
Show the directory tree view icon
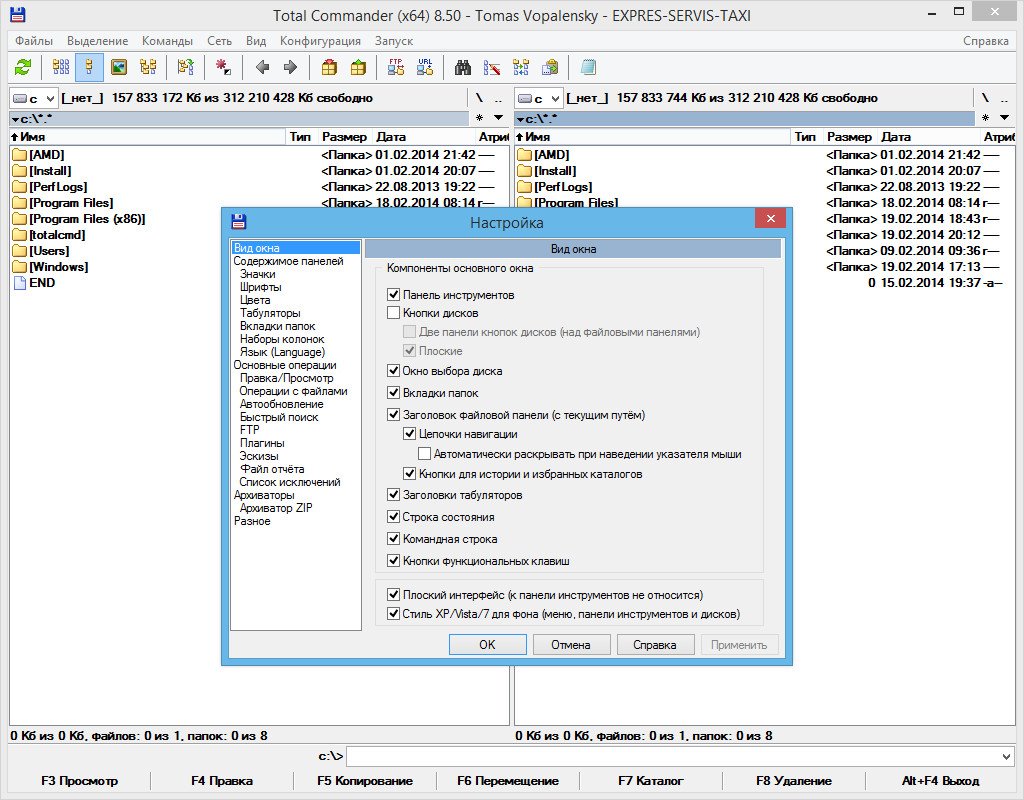[148, 67]
